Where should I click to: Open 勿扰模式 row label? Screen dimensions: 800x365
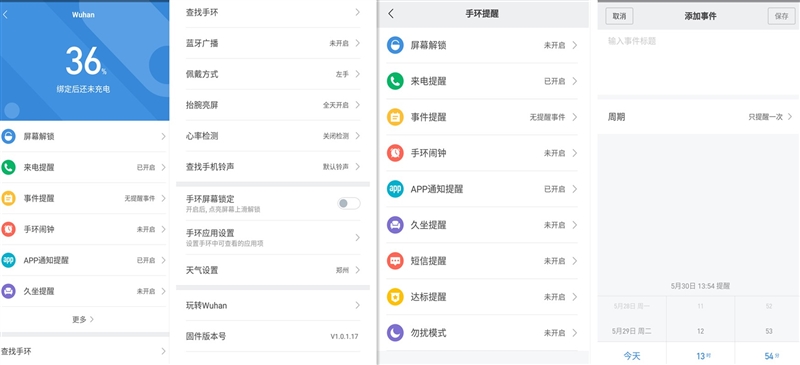tap(429, 333)
